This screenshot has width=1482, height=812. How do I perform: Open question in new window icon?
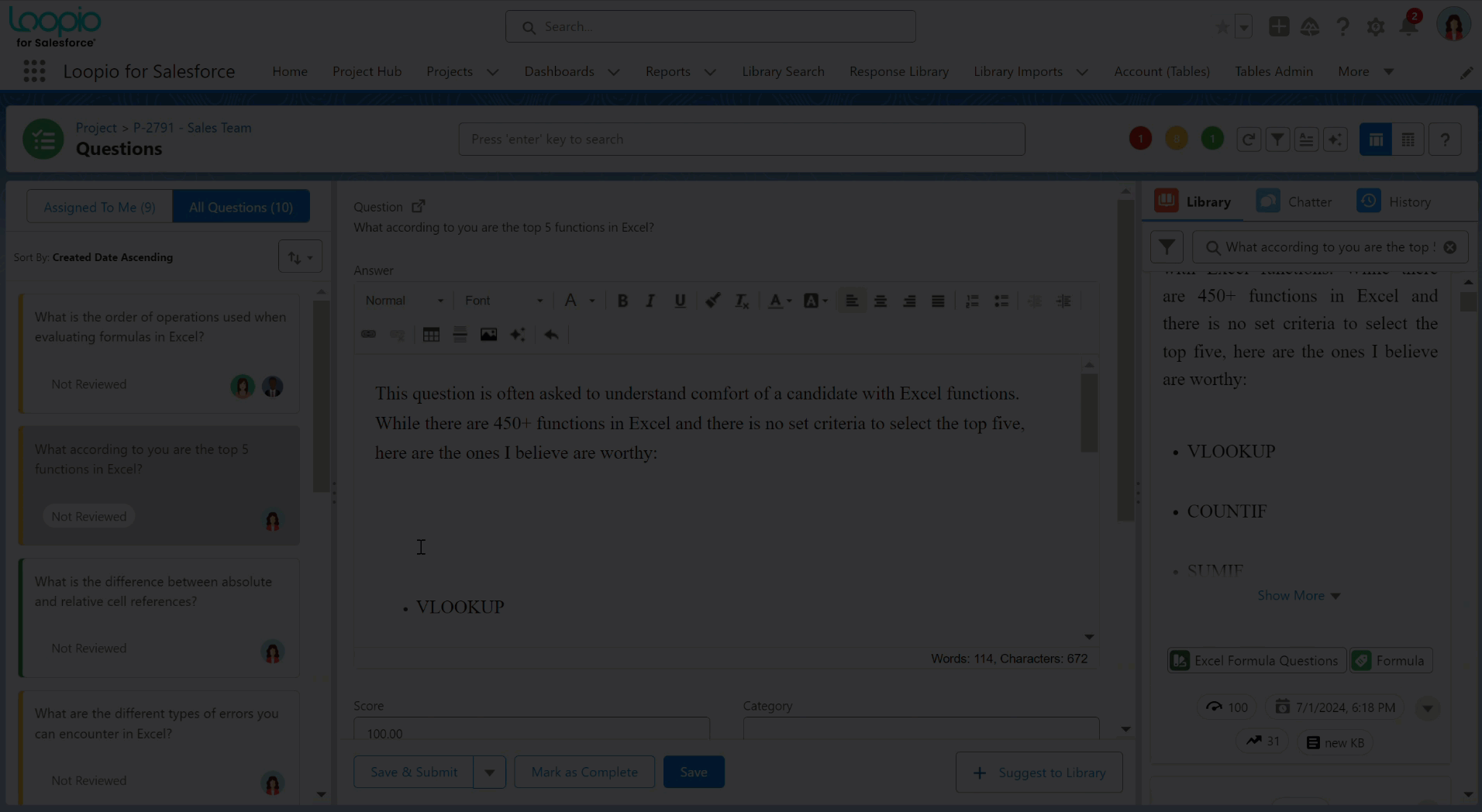click(x=419, y=206)
